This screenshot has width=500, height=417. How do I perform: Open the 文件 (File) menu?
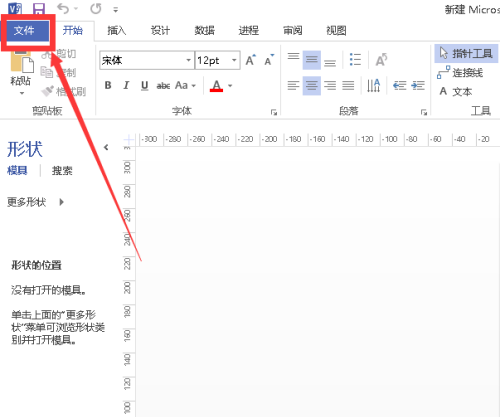click(x=28, y=31)
